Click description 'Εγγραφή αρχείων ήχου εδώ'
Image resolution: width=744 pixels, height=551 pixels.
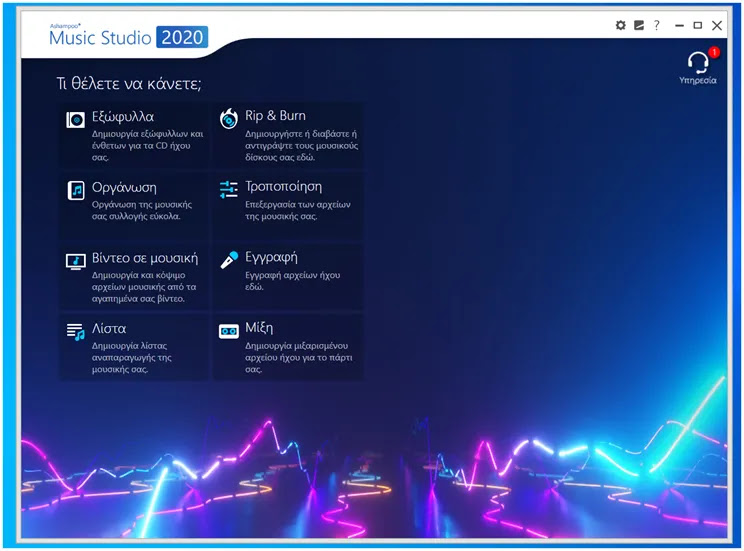point(293,281)
